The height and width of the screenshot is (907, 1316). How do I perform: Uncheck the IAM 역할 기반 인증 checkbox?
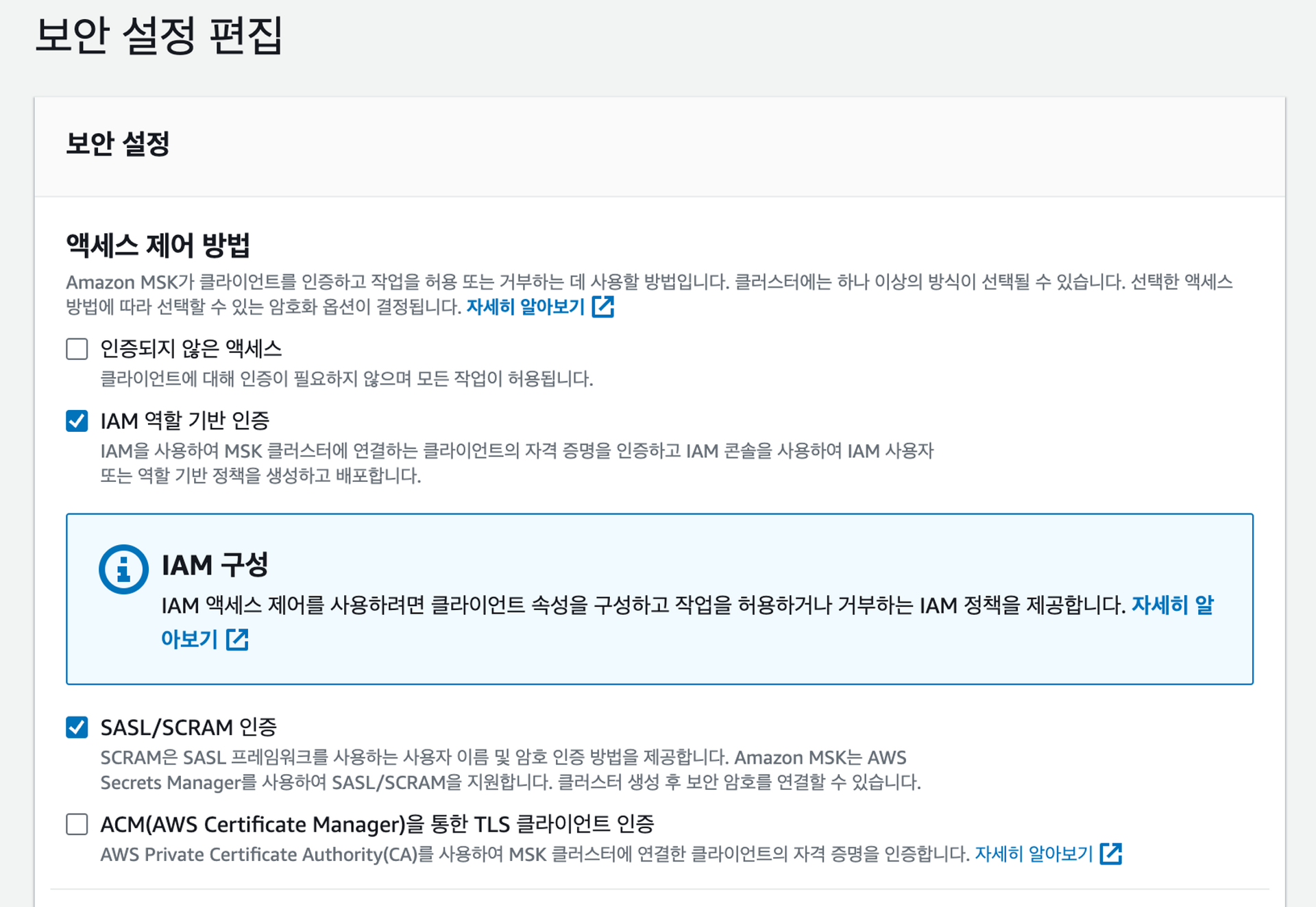click(77, 420)
